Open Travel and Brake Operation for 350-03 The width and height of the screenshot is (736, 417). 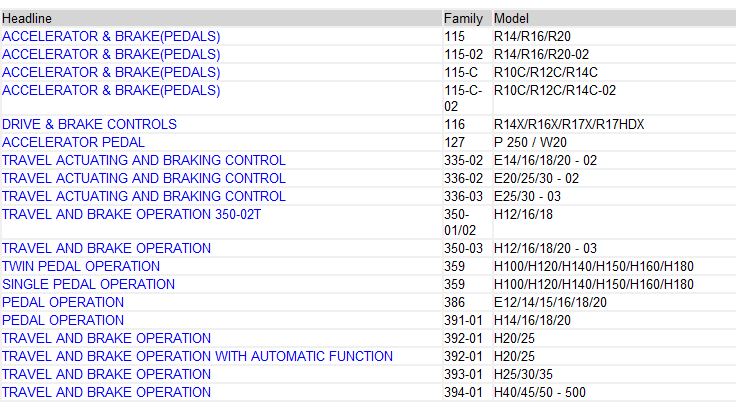[x=107, y=248]
